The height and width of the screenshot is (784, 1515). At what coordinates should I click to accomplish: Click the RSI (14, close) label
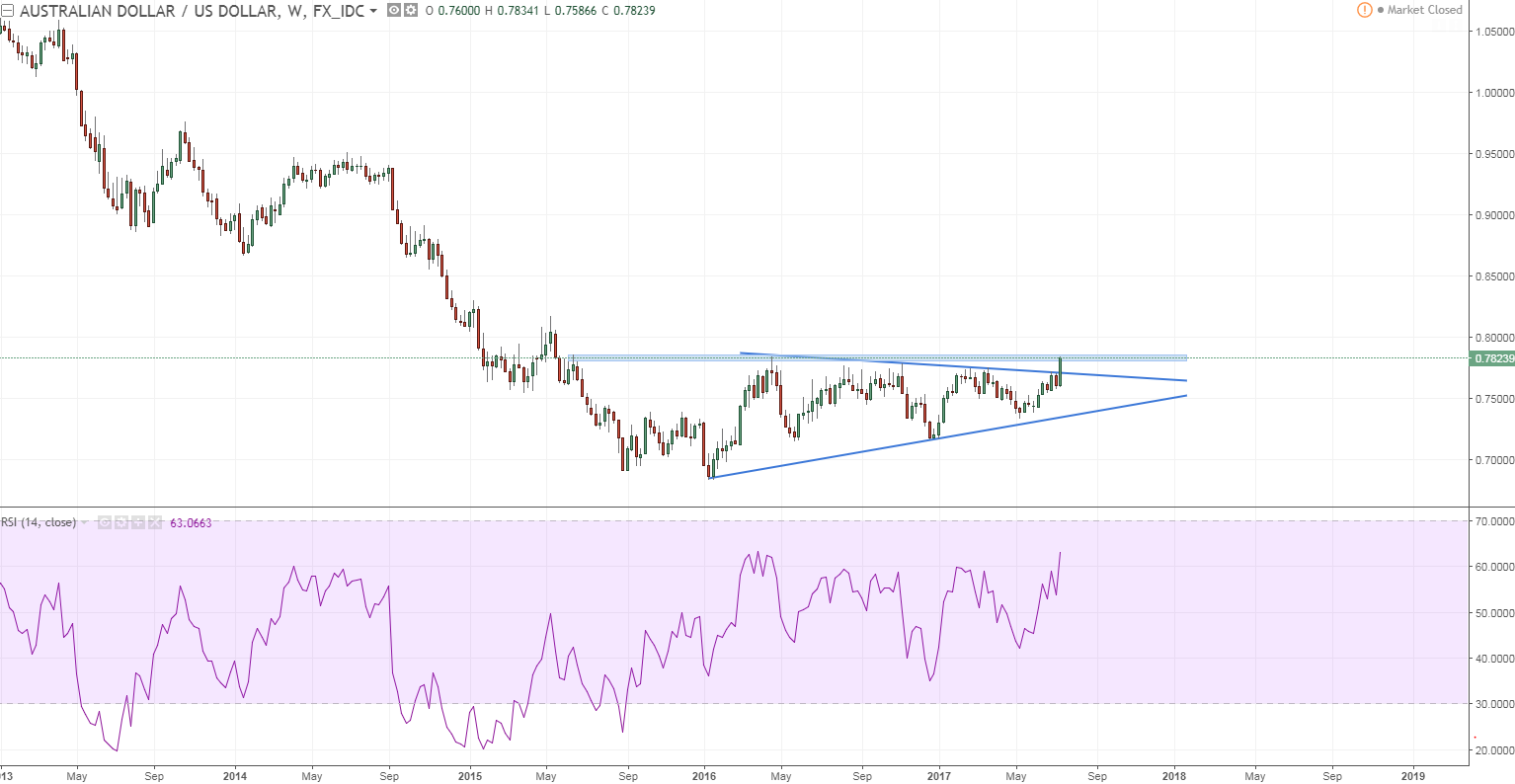click(x=39, y=522)
